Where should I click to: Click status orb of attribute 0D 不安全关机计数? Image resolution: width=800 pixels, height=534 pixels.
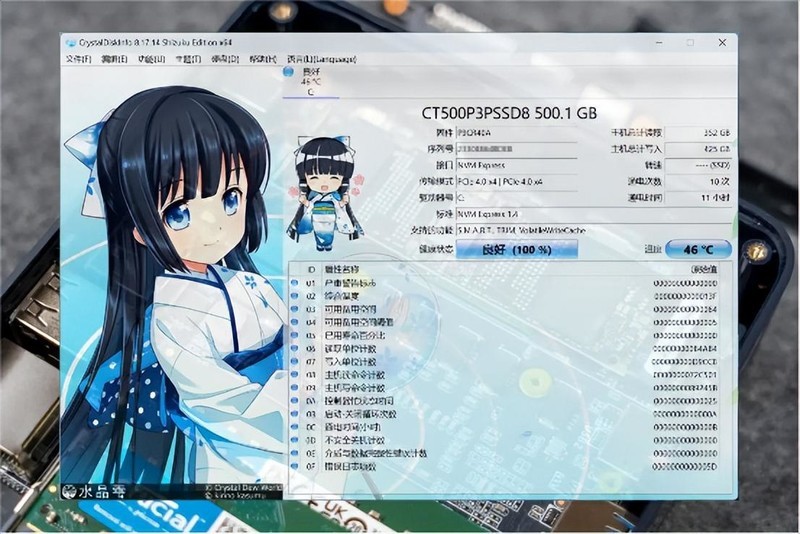coord(294,440)
